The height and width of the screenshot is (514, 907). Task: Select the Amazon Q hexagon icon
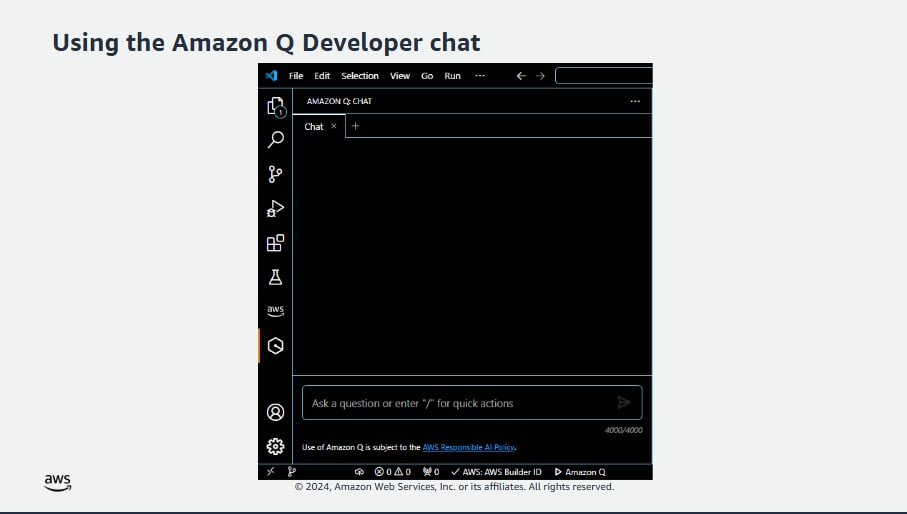coord(275,346)
